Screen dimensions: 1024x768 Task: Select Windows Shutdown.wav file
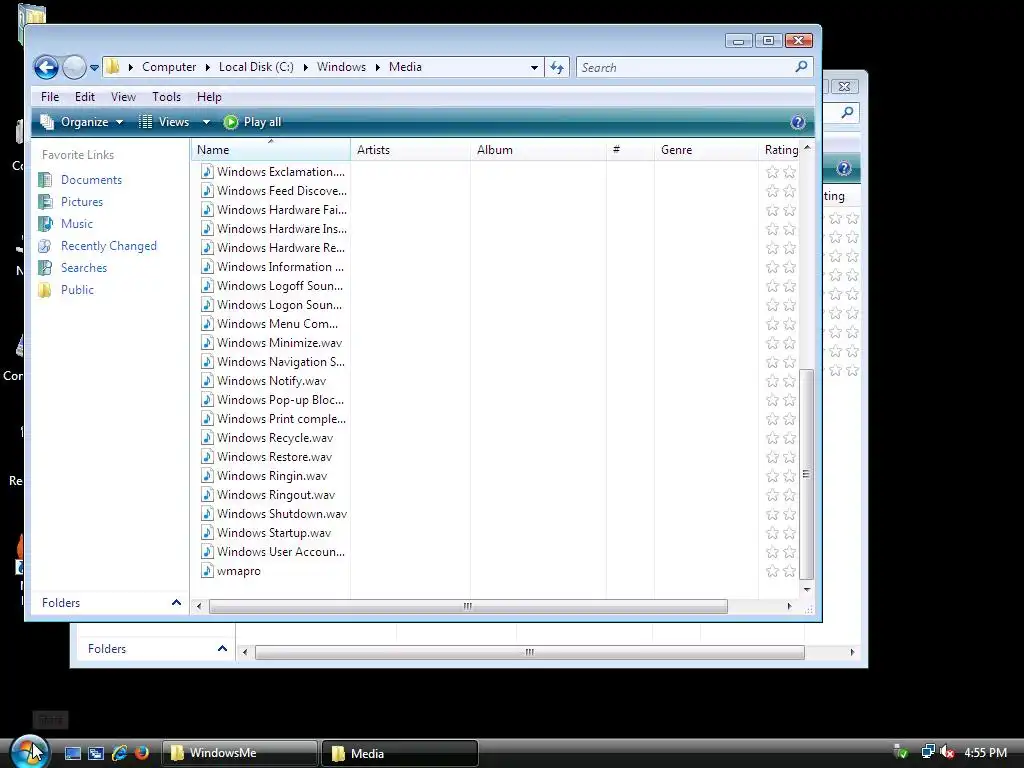[x=282, y=513]
